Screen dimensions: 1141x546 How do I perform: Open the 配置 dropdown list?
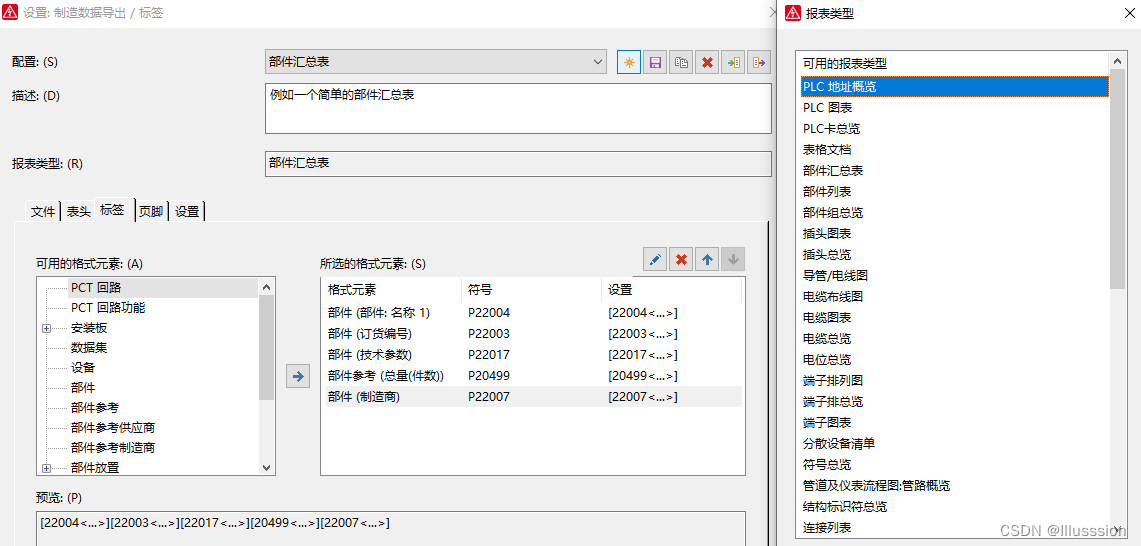tap(598, 62)
